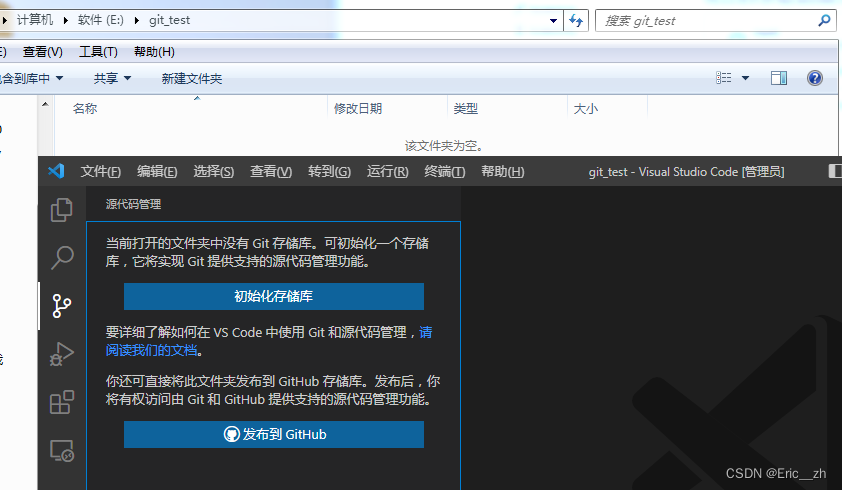The image size is (842, 490).
Task: Change the view mode icon in Explorer
Action: [723, 78]
